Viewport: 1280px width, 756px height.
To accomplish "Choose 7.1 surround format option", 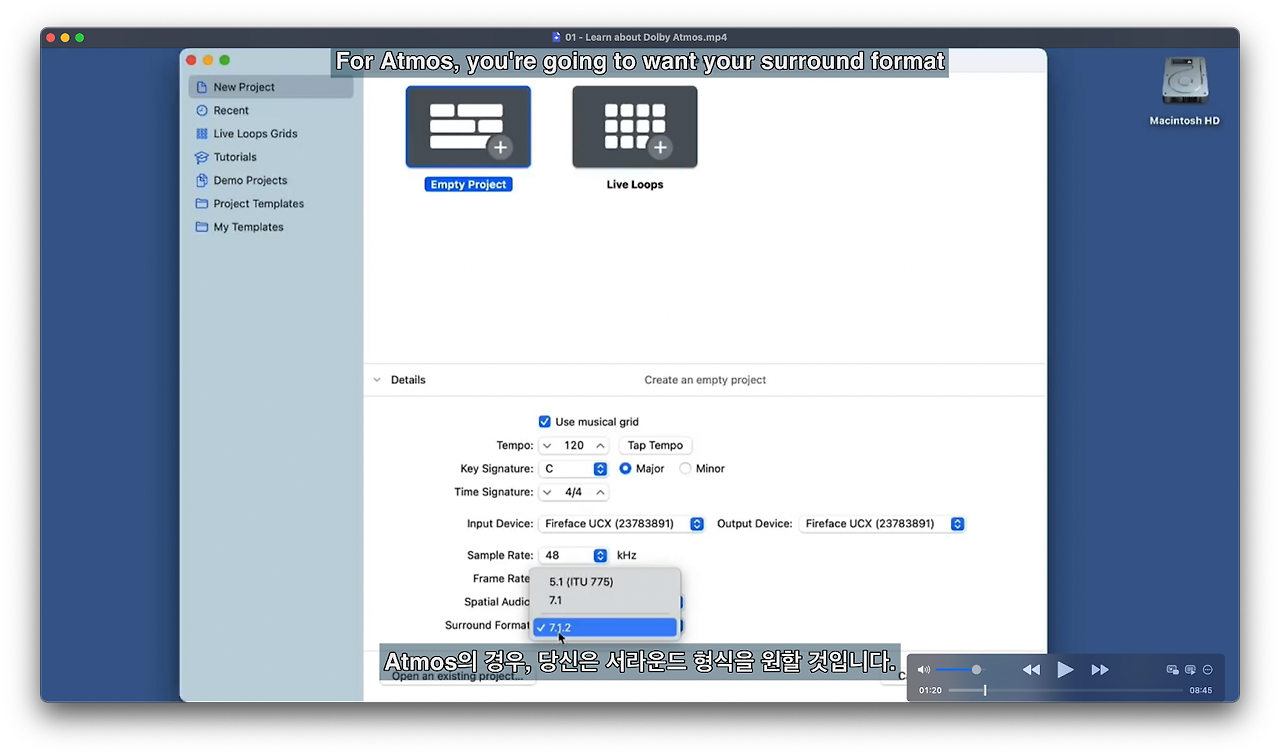I will (605, 601).
